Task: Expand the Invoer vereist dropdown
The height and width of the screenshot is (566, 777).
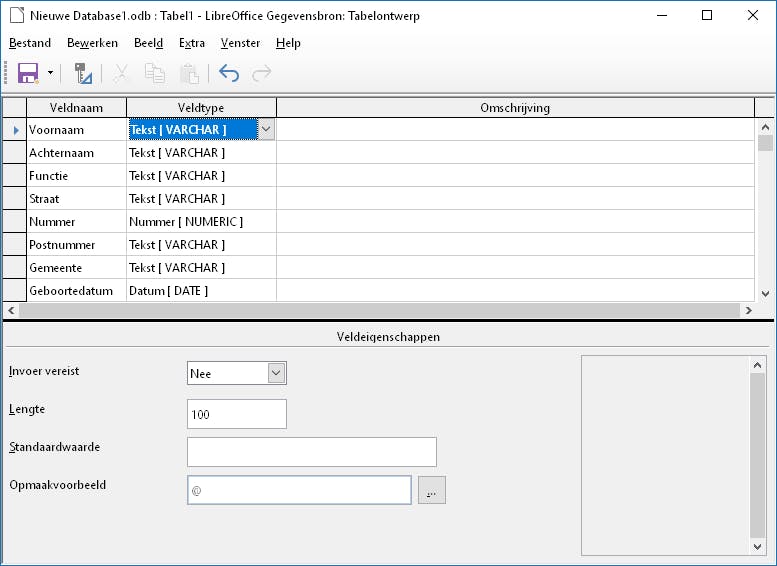Action: pyautogui.click(x=277, y=373)
